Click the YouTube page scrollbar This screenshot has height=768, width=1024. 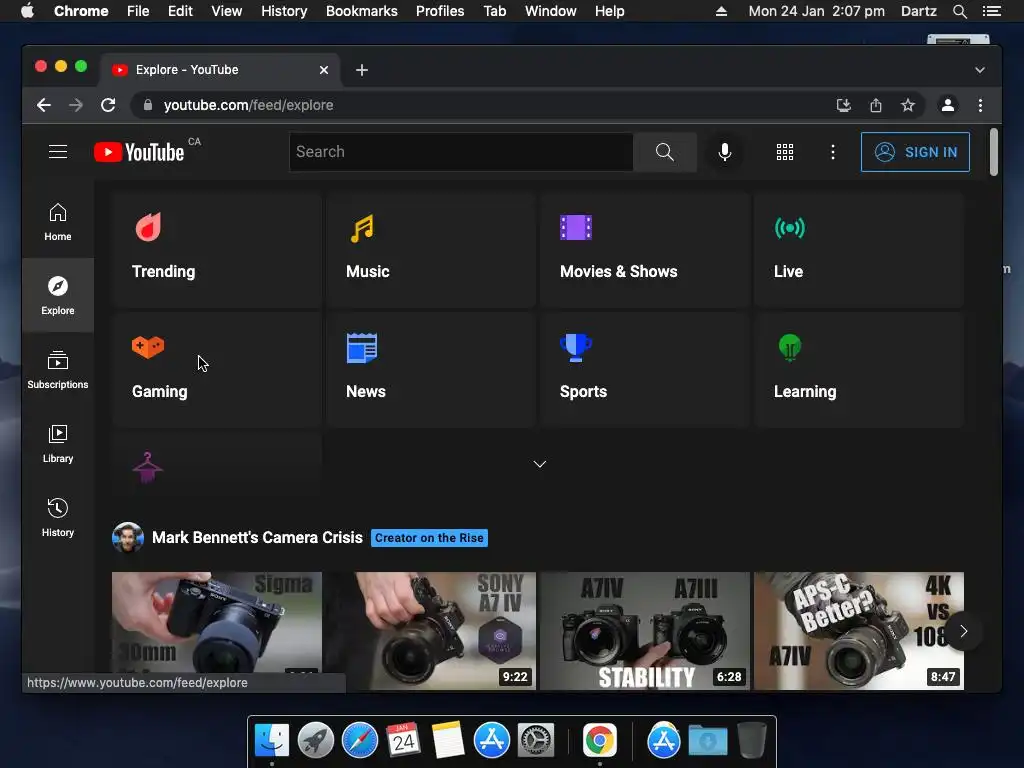993,152
